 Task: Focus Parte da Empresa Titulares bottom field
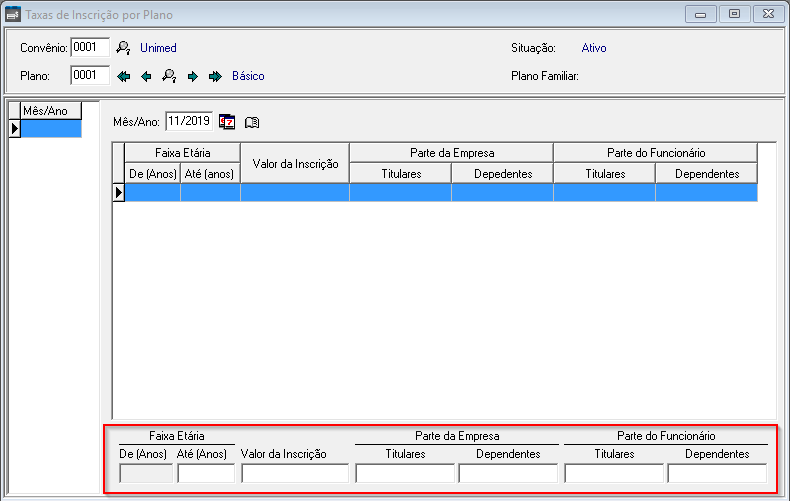tap(404, 474)
